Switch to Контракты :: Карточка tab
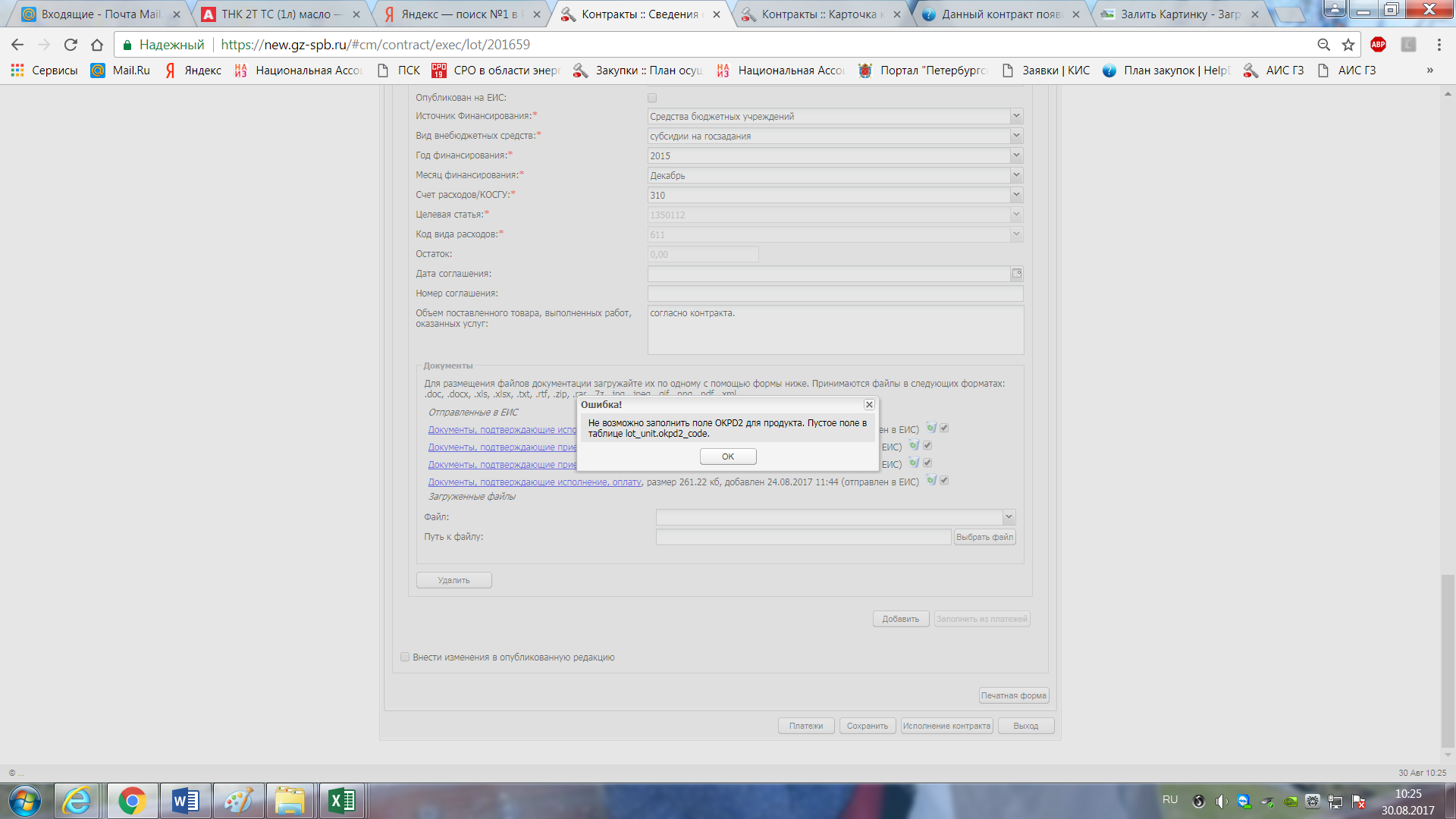This screenshot has height=819, width=1456. (x=819, y=14)
